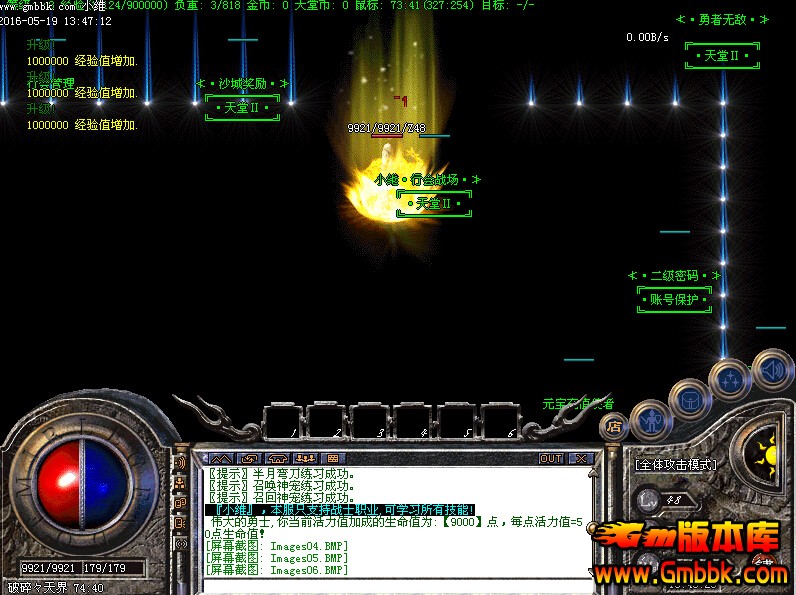Click the 行会管理 text
This screenshot has width=796, height=595.
pyautogui.click(x=50, y=83)
